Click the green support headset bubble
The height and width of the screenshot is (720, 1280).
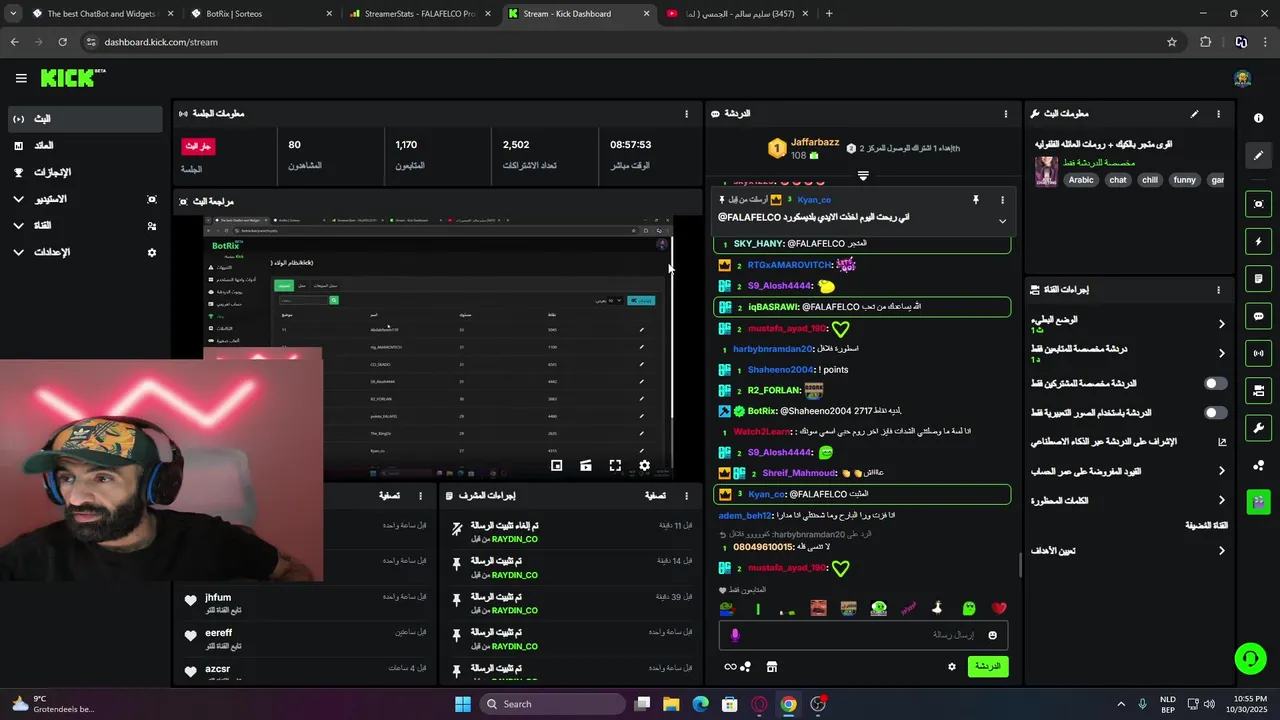pyautogui.click(x=1250, y=658)
